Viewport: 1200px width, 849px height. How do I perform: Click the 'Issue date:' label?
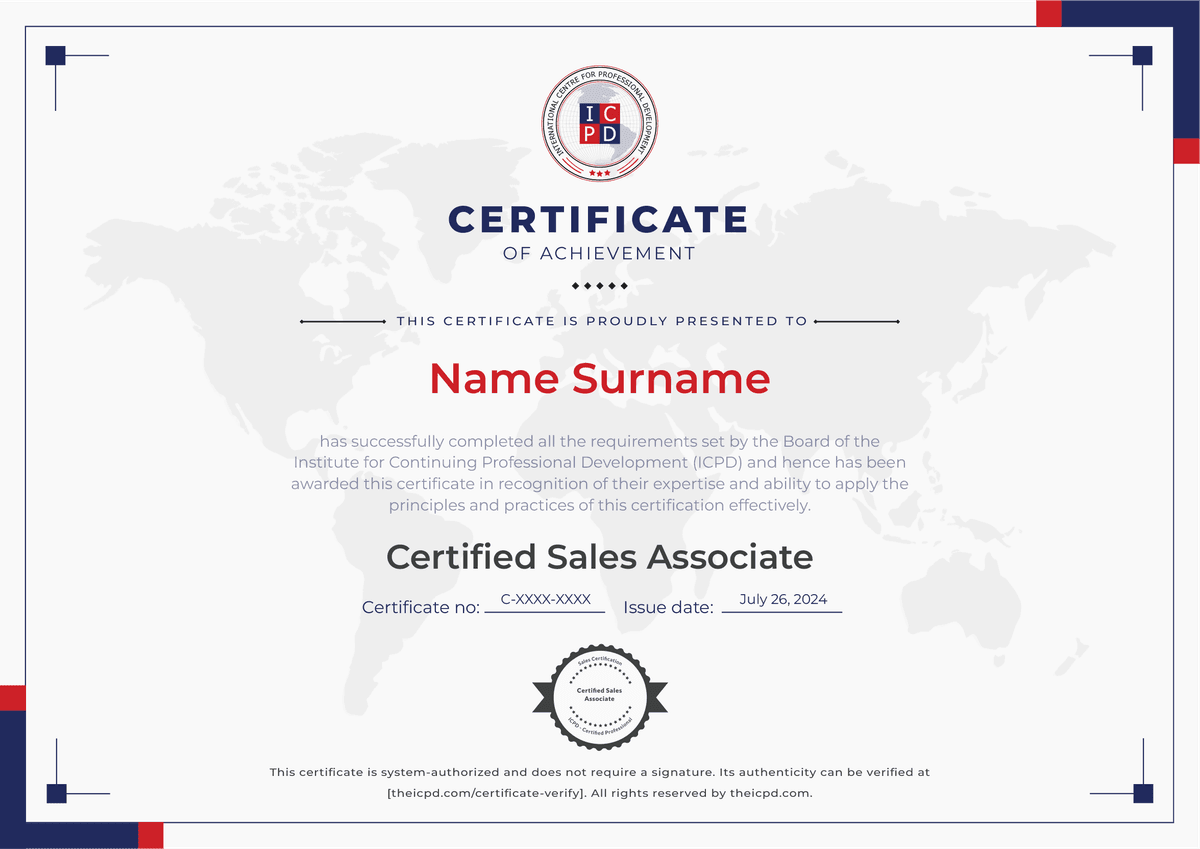(668, 607)
